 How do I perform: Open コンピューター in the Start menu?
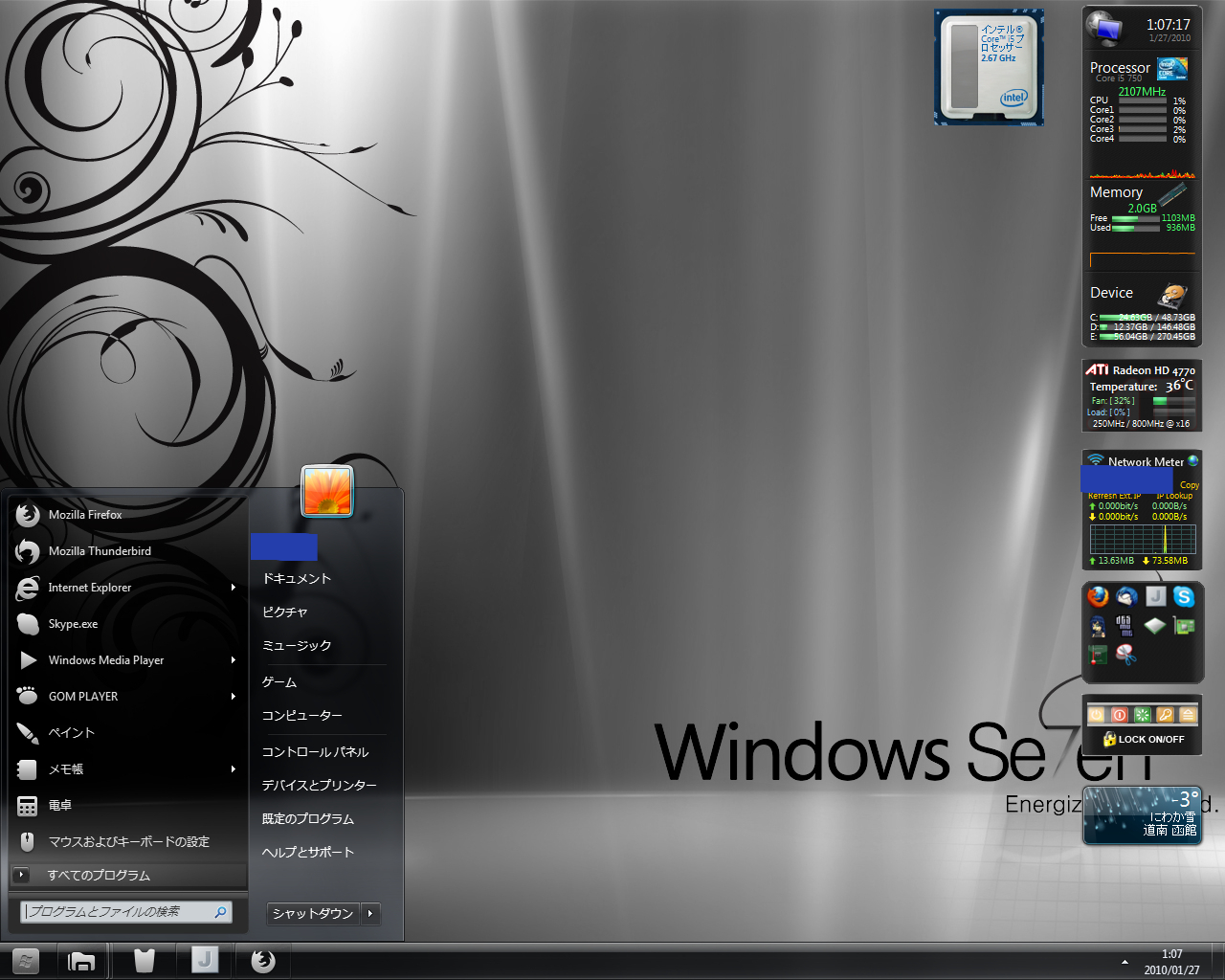(302, 716)
